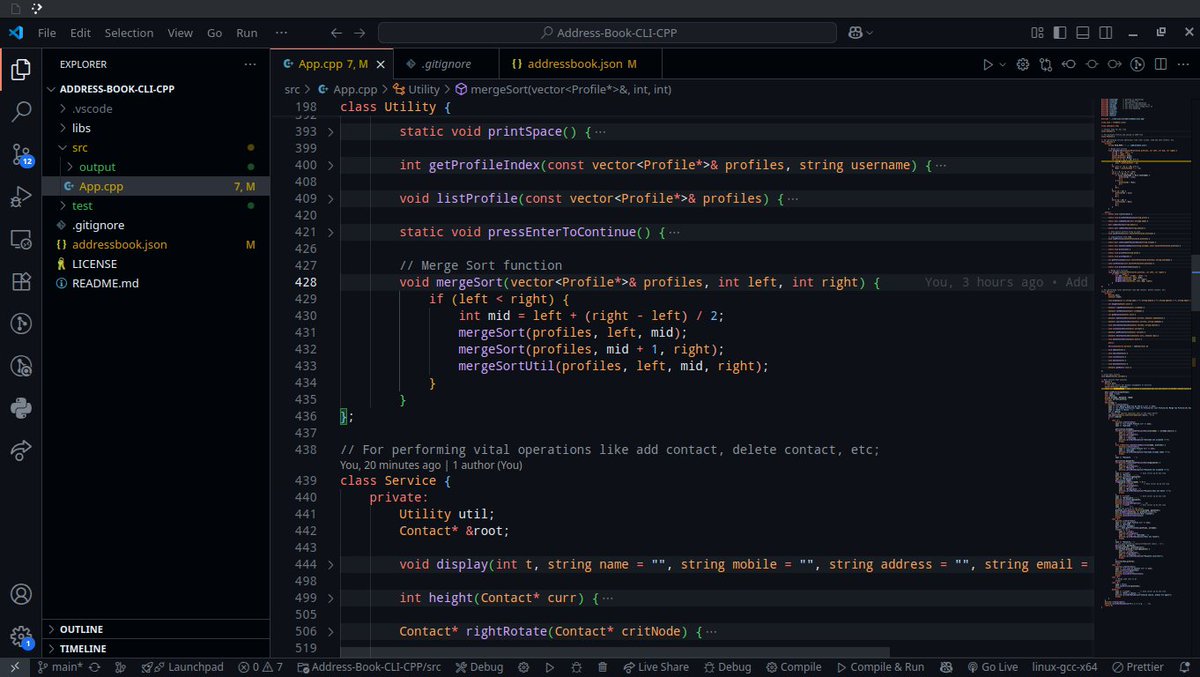Open README.md in the explorer
The width and height of the screenshot is (1200, 677).
tap(104, 284)
